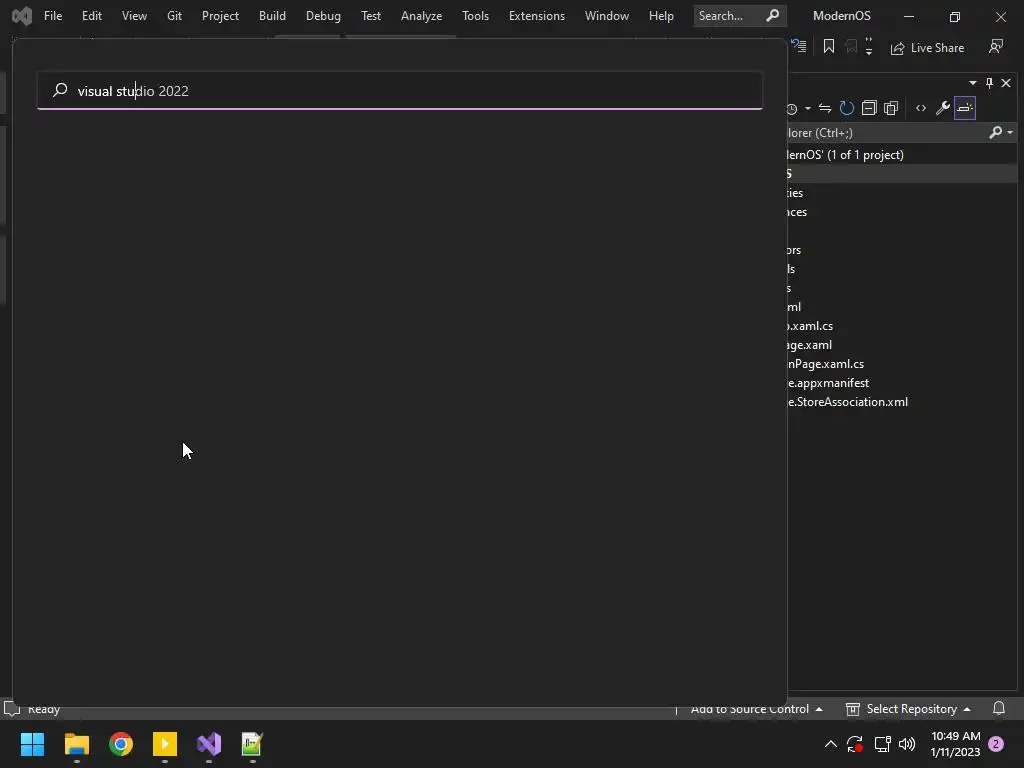
Task: Open the feedback person icon
Action: (996, 47)
